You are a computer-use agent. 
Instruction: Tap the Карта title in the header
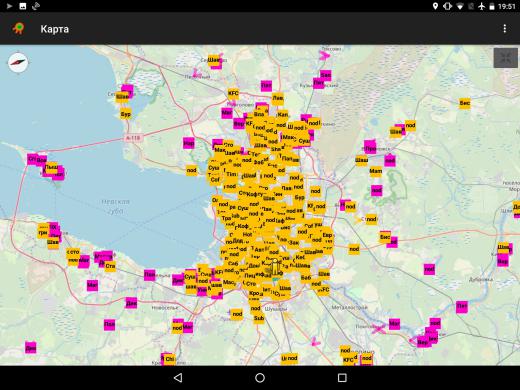55,29
